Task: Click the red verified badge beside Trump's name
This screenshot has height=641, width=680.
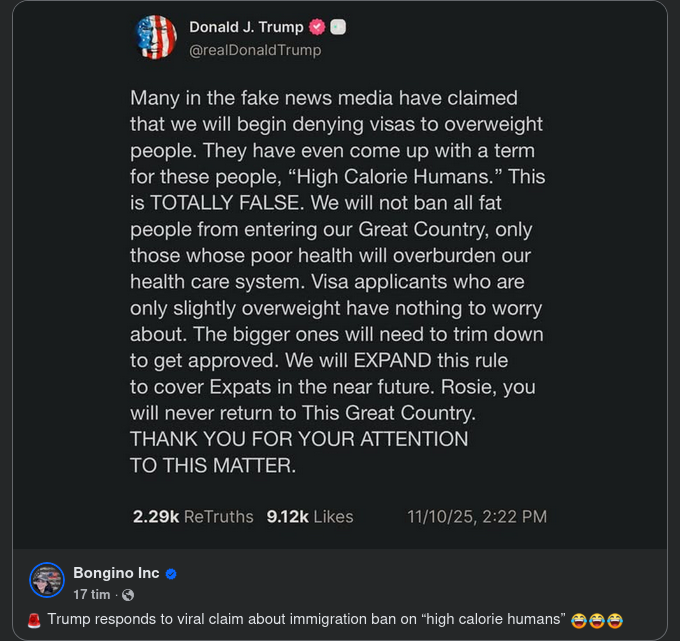Action: tap(319, 27)
